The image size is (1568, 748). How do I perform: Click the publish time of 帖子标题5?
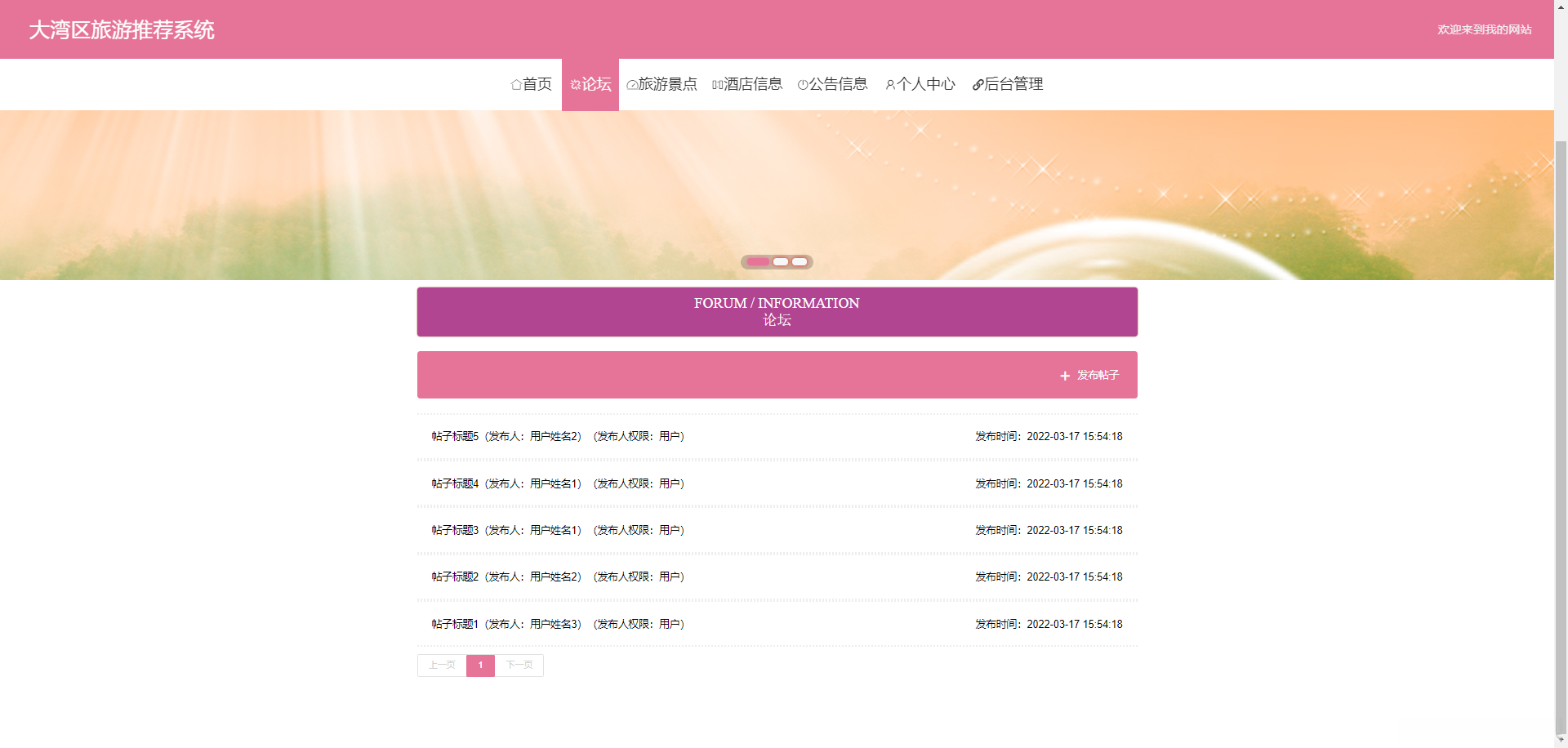[1049, 437]
